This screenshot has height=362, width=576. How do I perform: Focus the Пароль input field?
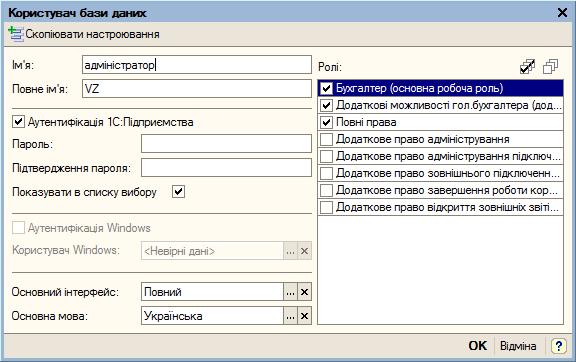click(x=226, y=143)
